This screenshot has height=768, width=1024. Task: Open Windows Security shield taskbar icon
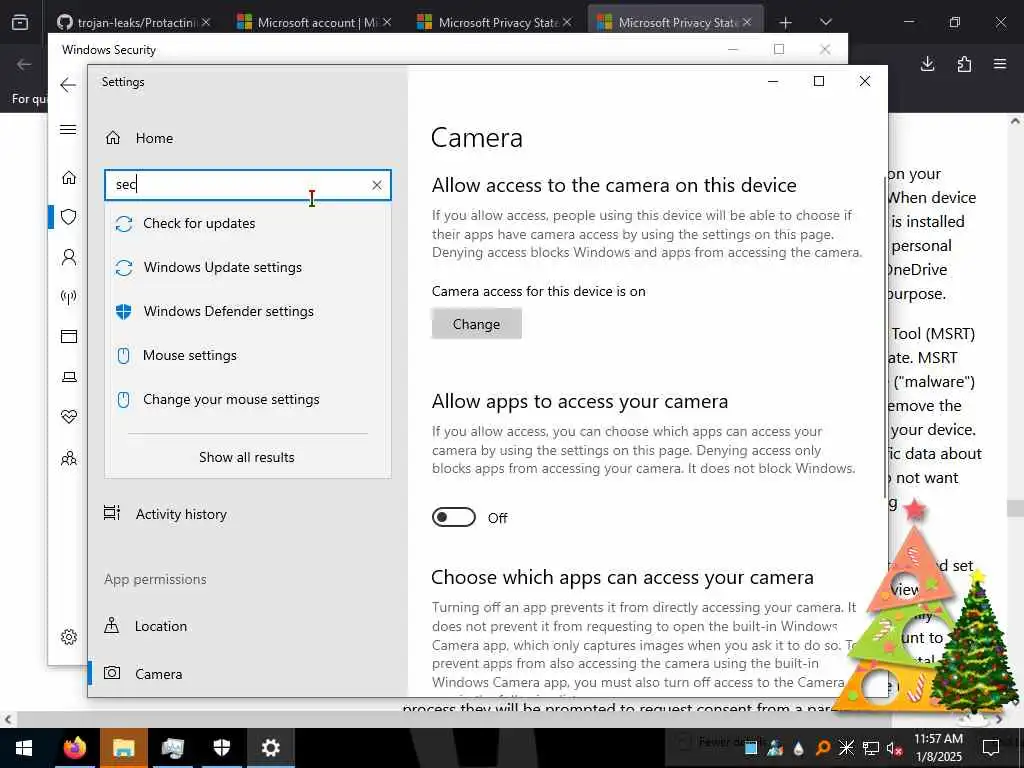pos(222,748)
